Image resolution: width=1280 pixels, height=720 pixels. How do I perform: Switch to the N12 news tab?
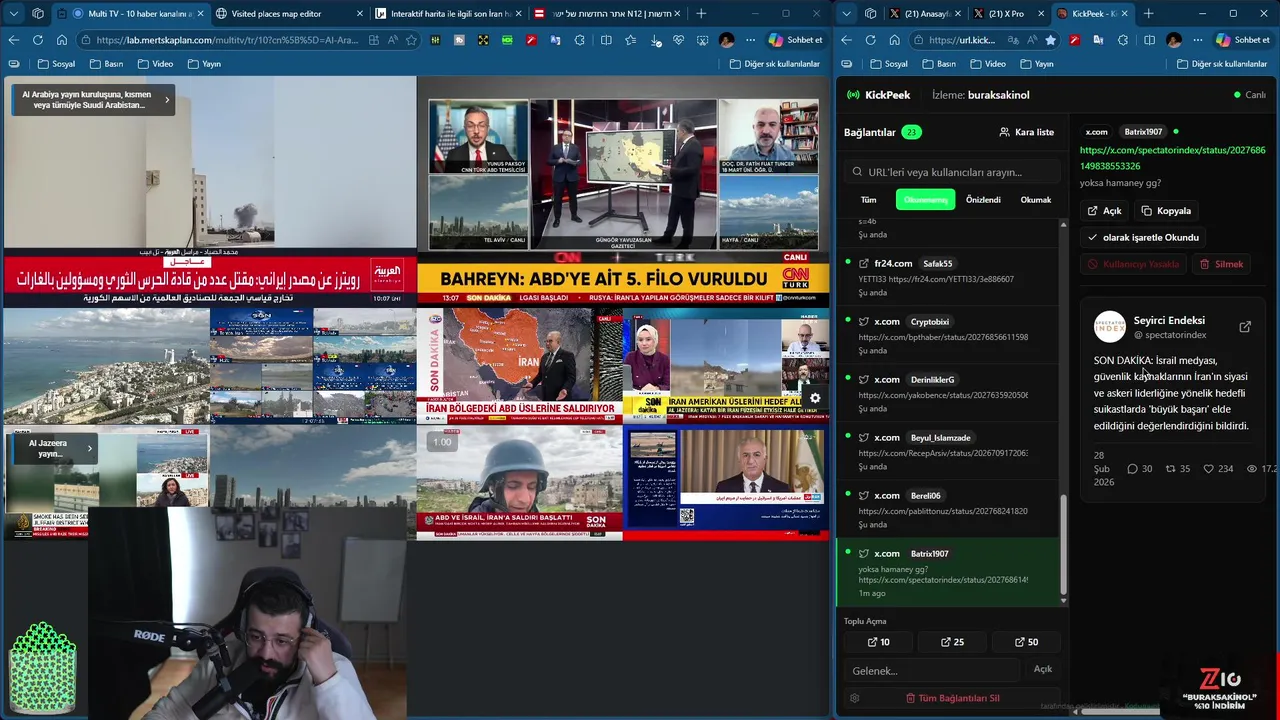(610, 14)
